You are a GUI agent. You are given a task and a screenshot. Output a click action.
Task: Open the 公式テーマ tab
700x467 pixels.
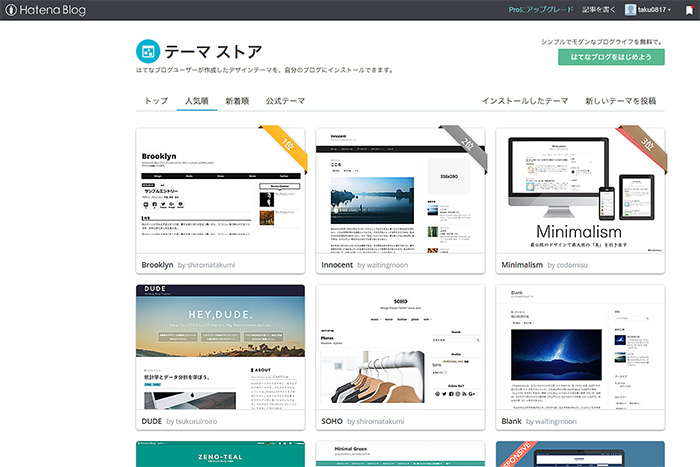click(x=284, y=101)
